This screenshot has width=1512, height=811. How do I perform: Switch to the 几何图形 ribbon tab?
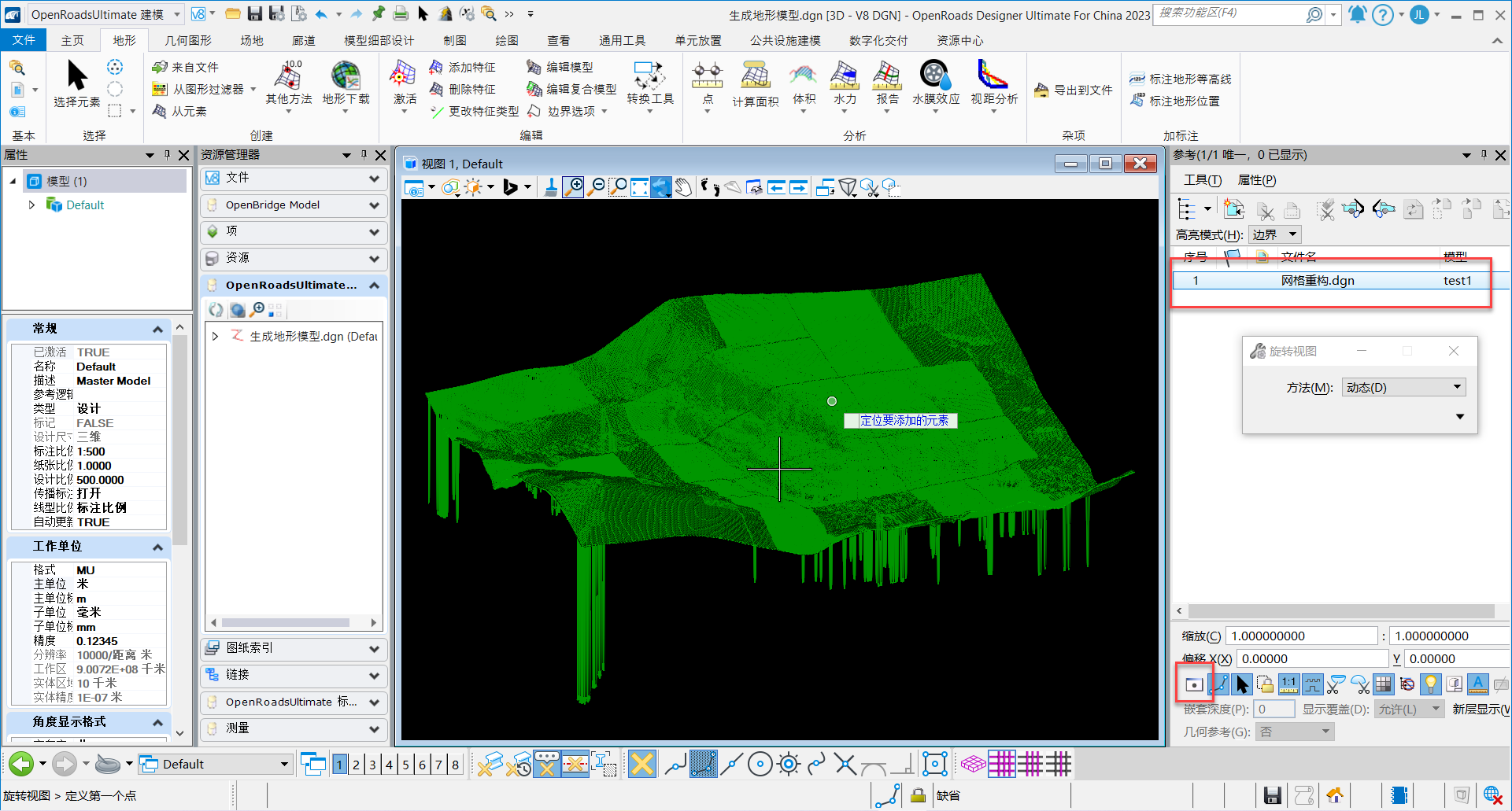[187, 40]
